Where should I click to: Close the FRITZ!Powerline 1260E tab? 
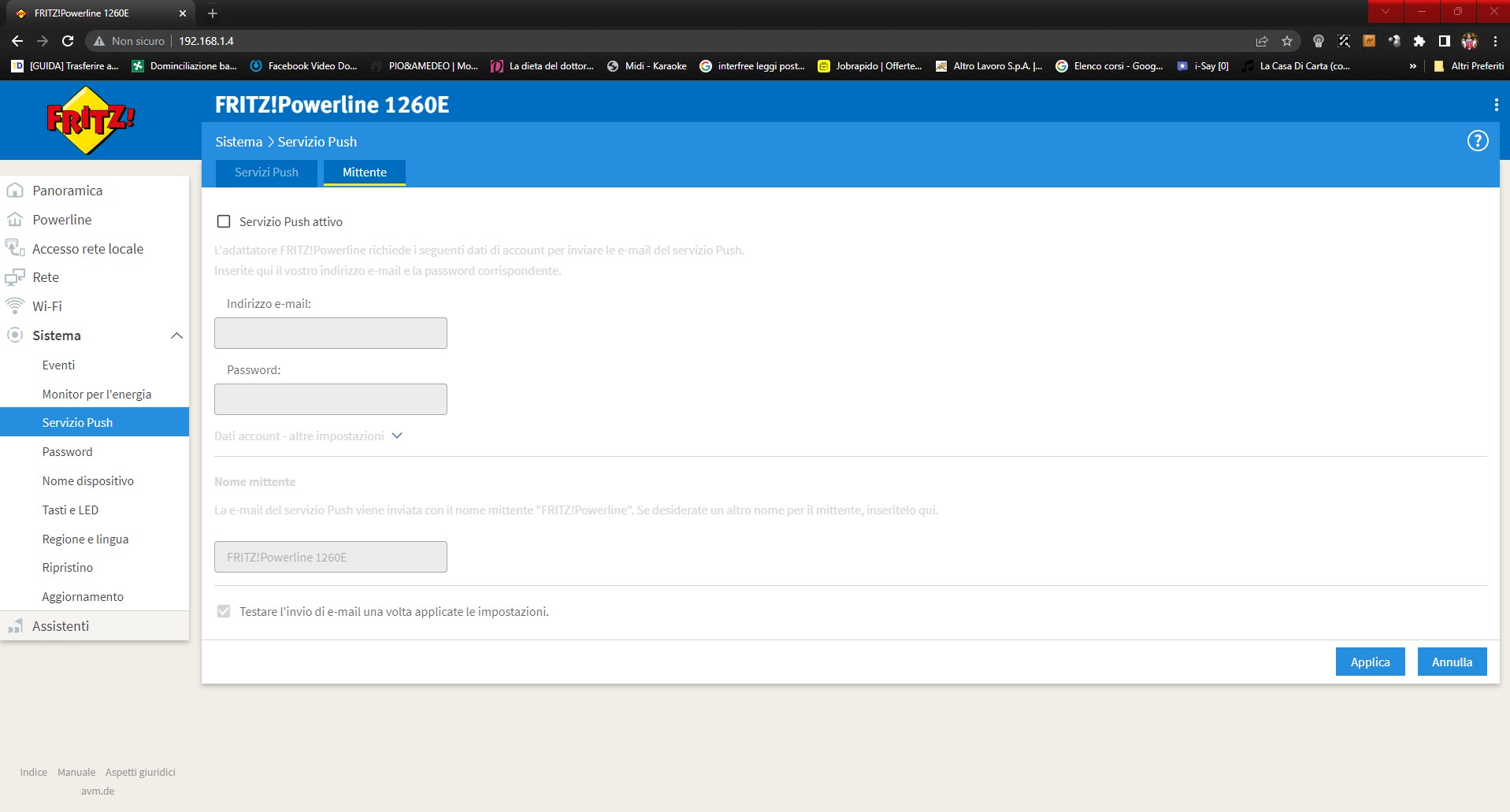pyautogui.click(x=183, y=13)
